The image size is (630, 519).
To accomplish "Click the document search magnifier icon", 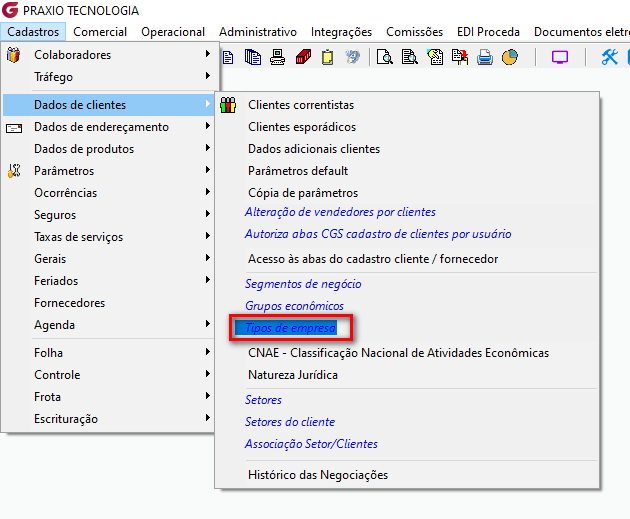I will click(409, 57).
